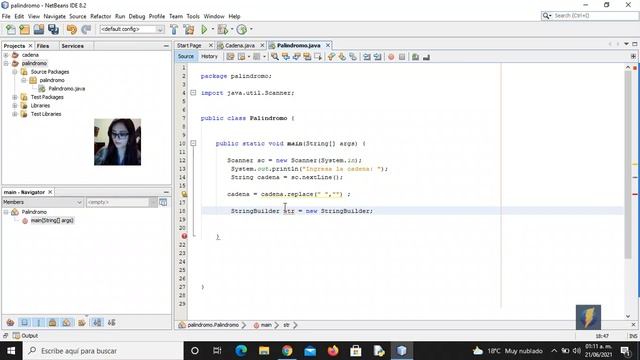Collapse the main method code fold

[x=193, y=143]
